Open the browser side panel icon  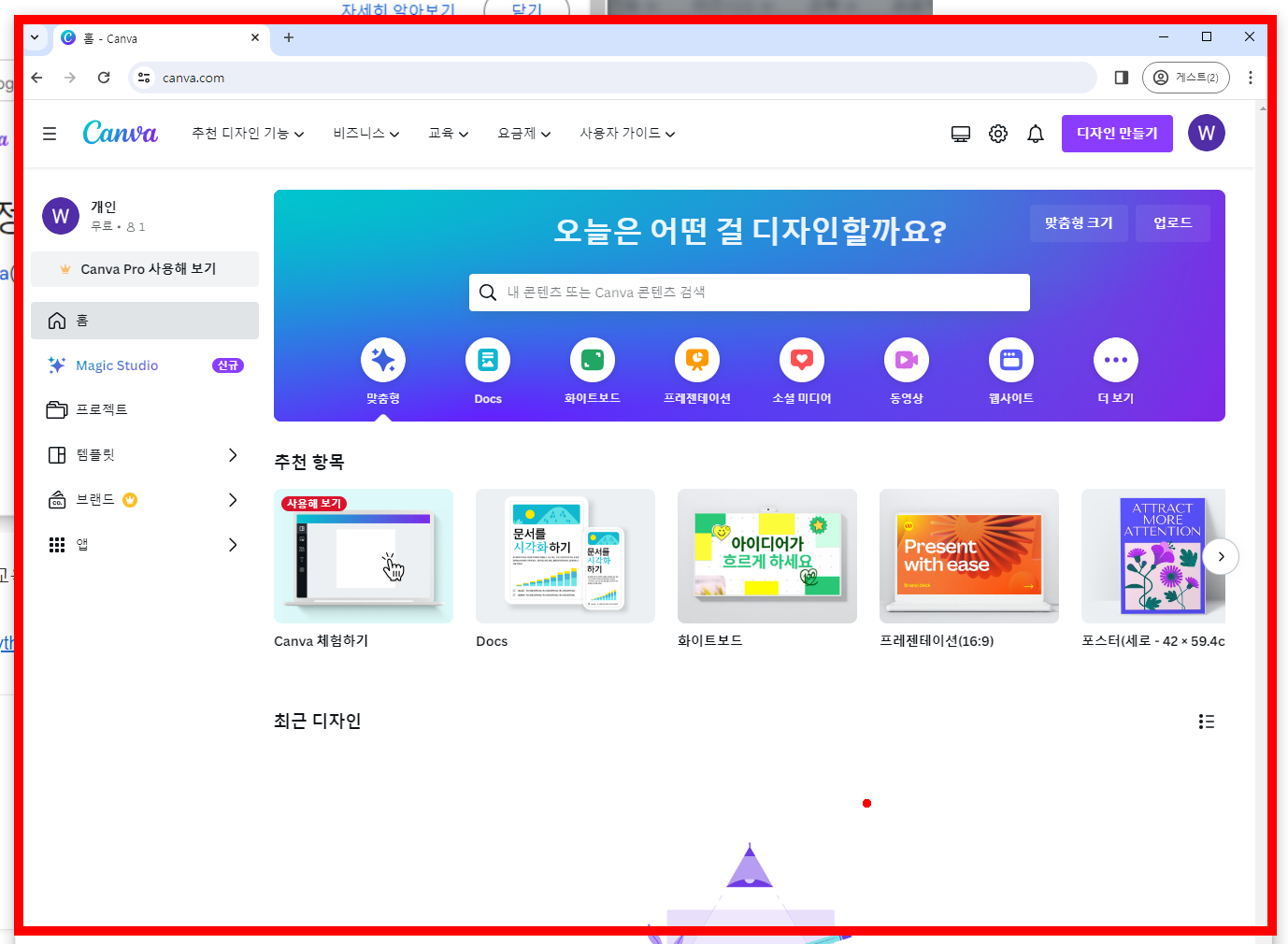click(1122, 78)
